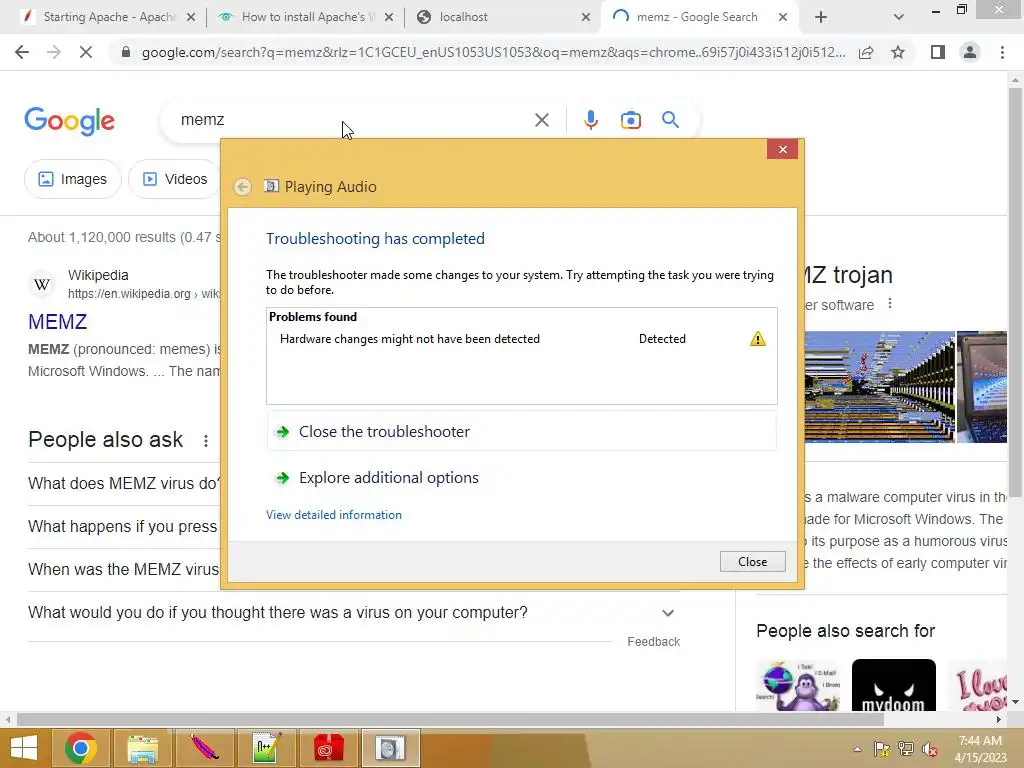Open View detailed information link
The width and height of the screenshot is (1024, 768).
[x=334, y=515]
